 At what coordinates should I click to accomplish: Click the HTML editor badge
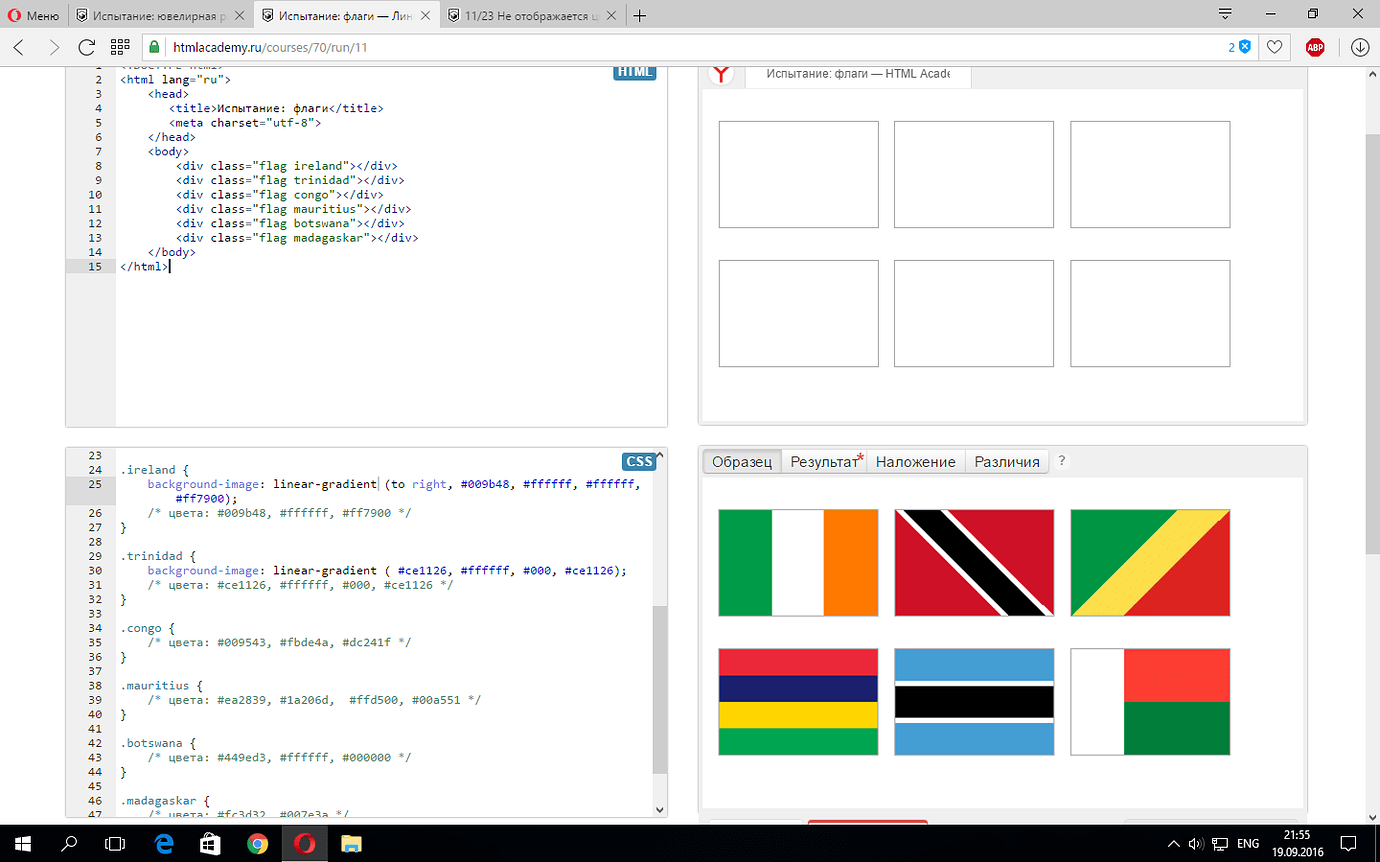click(x=634, y=72)
